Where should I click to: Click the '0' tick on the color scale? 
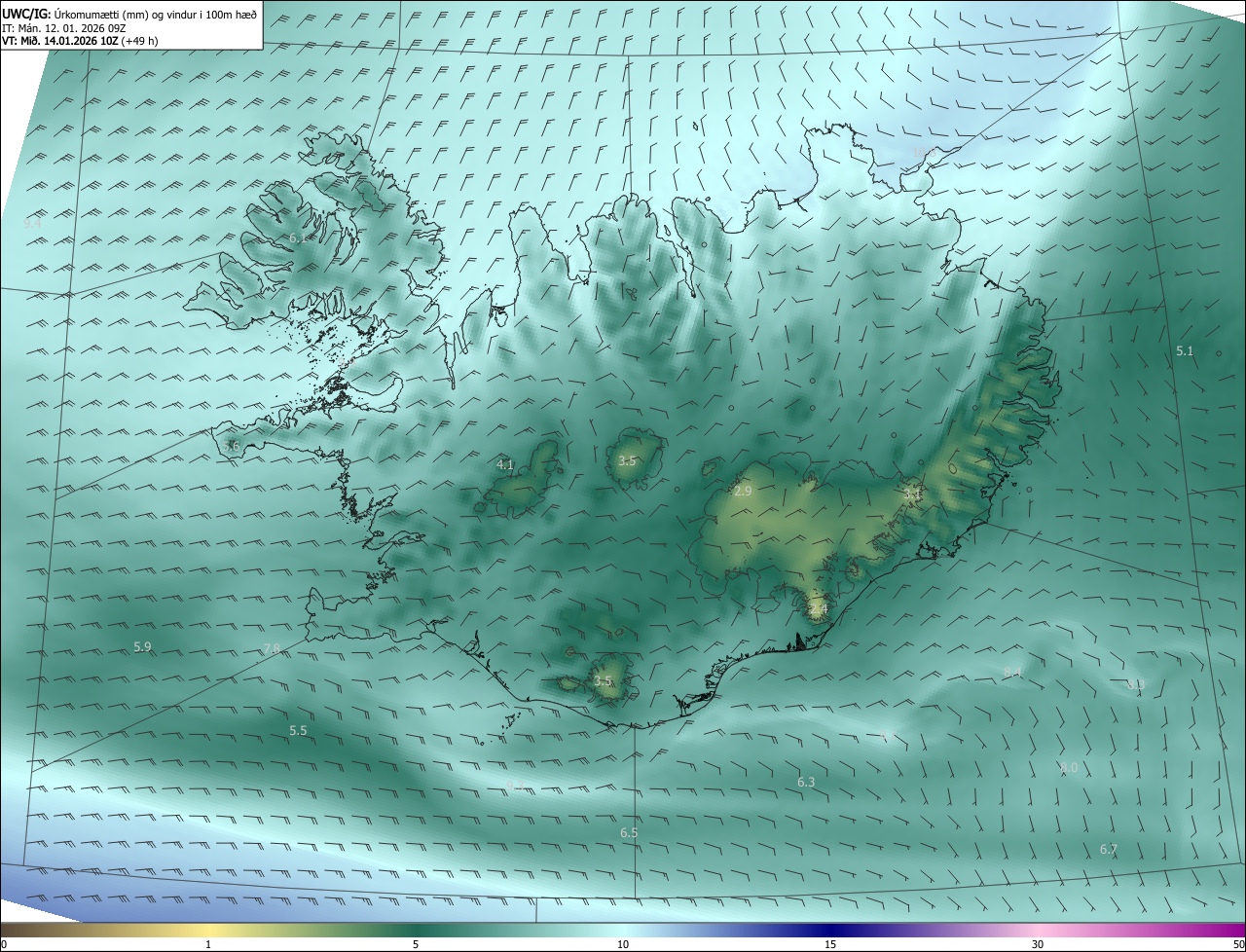4,944
